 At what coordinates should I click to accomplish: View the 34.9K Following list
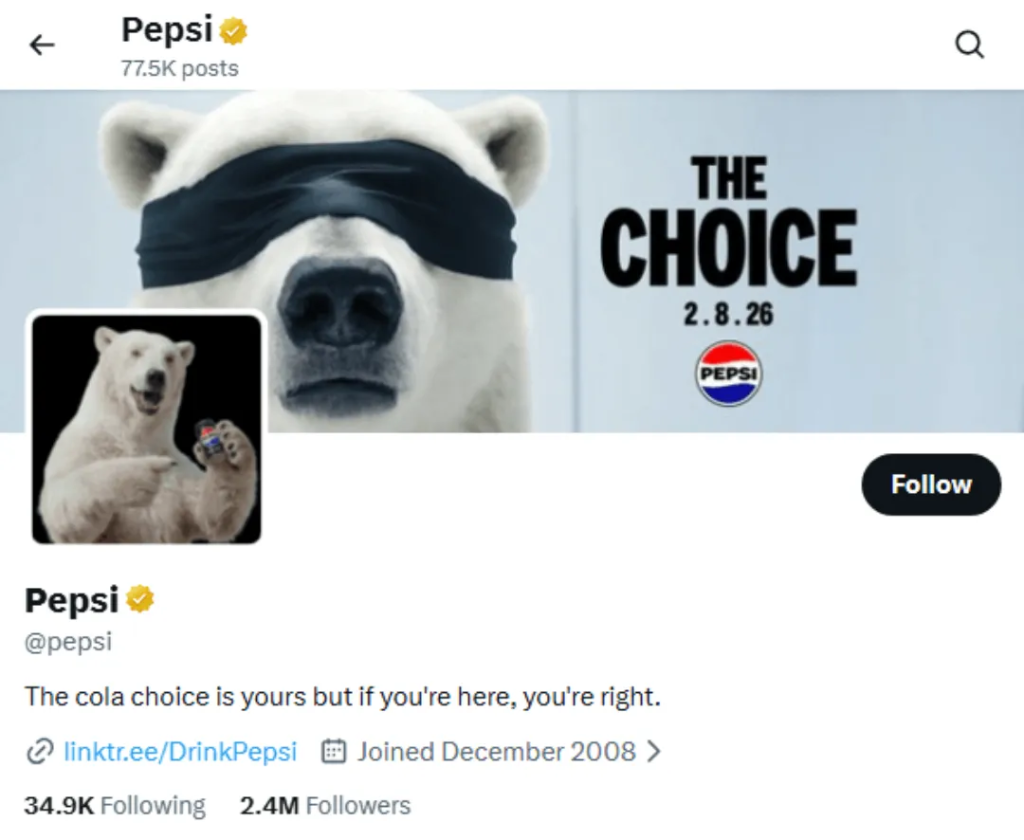[113, 804]
